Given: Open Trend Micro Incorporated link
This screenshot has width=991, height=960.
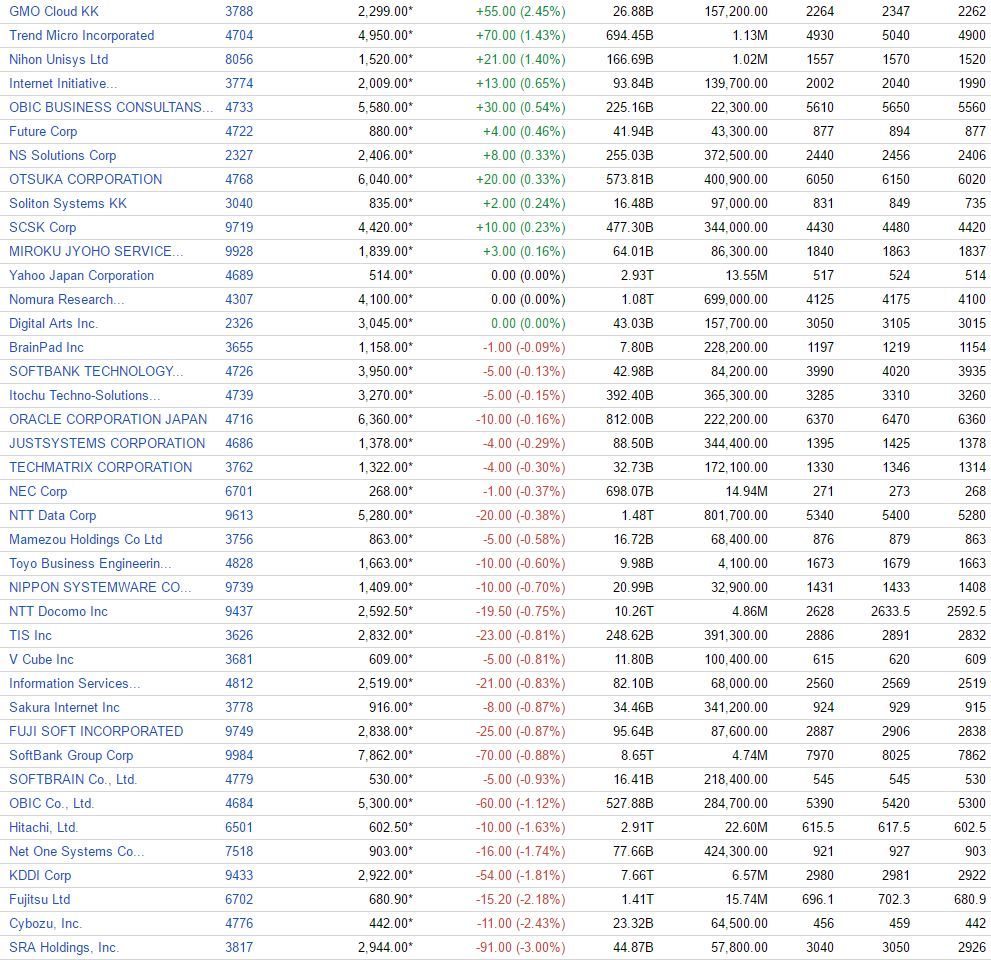Looking at the screenshot, I should (x=82, y=35).
